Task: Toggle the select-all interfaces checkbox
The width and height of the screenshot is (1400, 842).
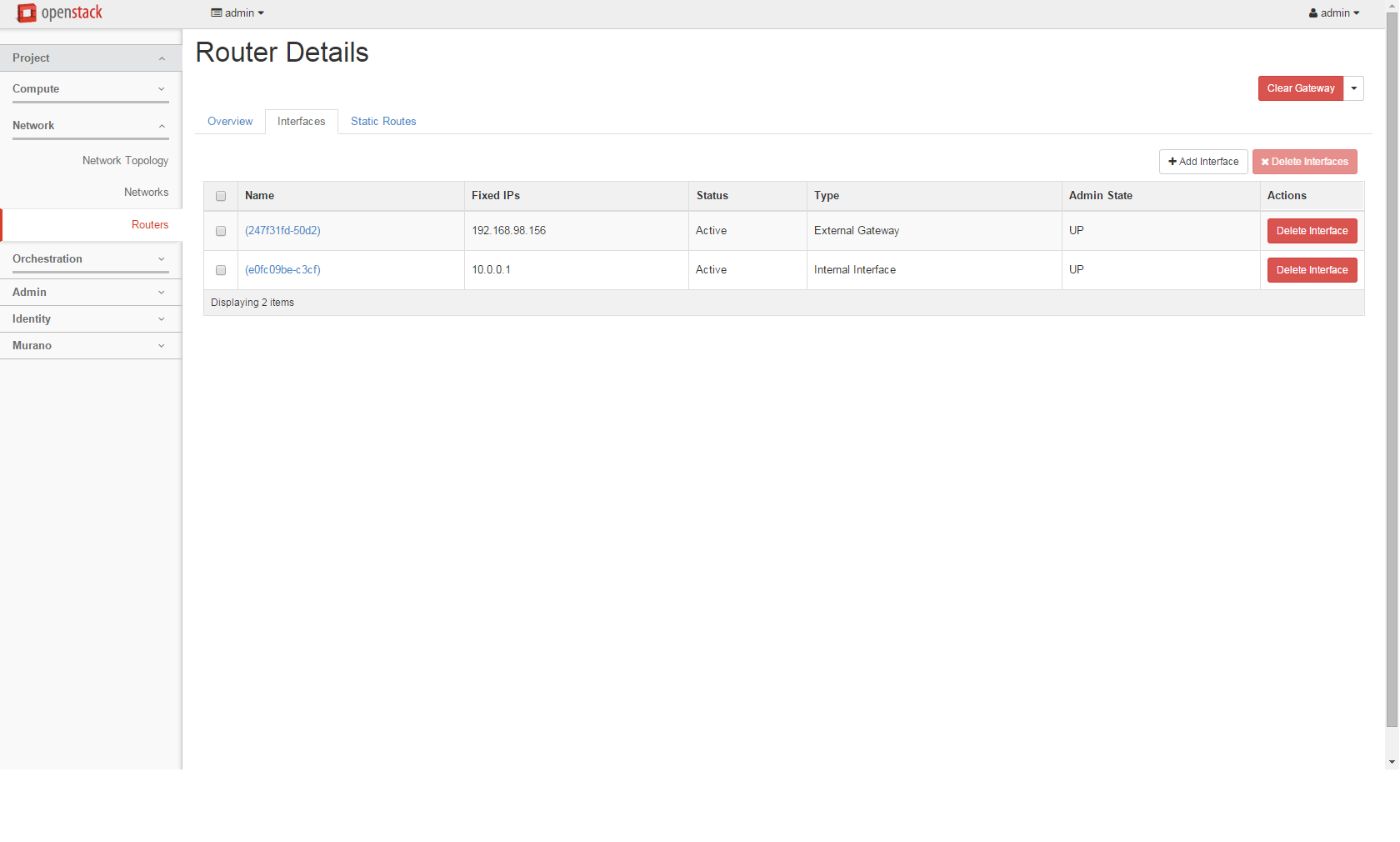Action: coord(221,196)
